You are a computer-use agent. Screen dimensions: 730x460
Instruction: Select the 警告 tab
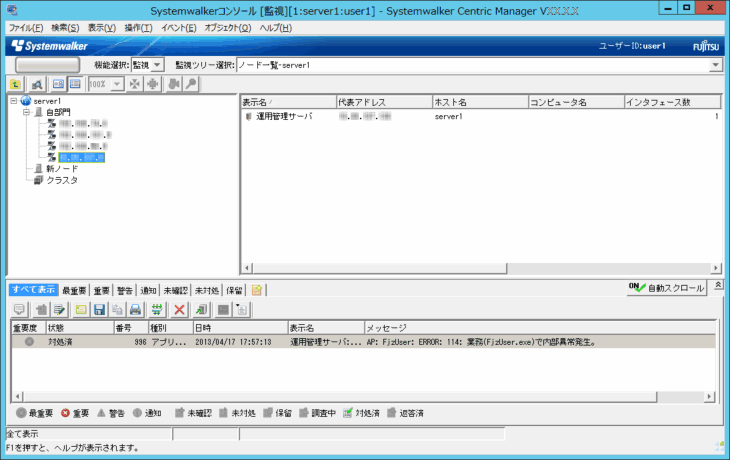pyautogui.click(x=124, y=291)
